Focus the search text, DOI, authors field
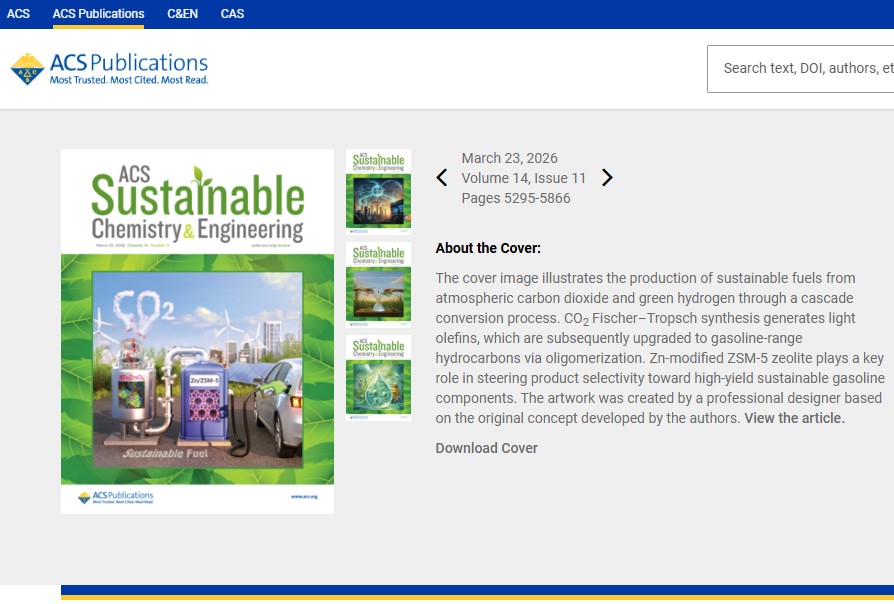Viewport: 894px width, 604px height. coord(800,68)
